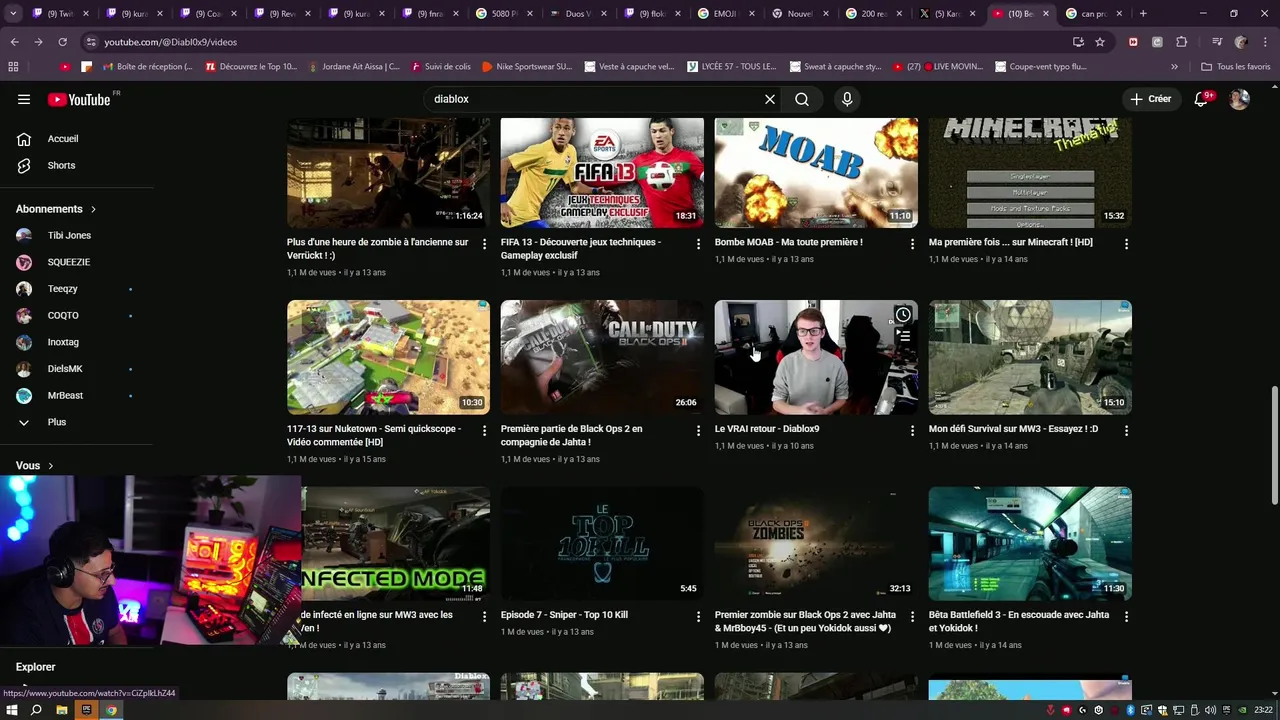The width and height of the screenshot is (1280, 720).
Task: Click the Chrome taskbar icon
Action: click(x=111, y=710)
